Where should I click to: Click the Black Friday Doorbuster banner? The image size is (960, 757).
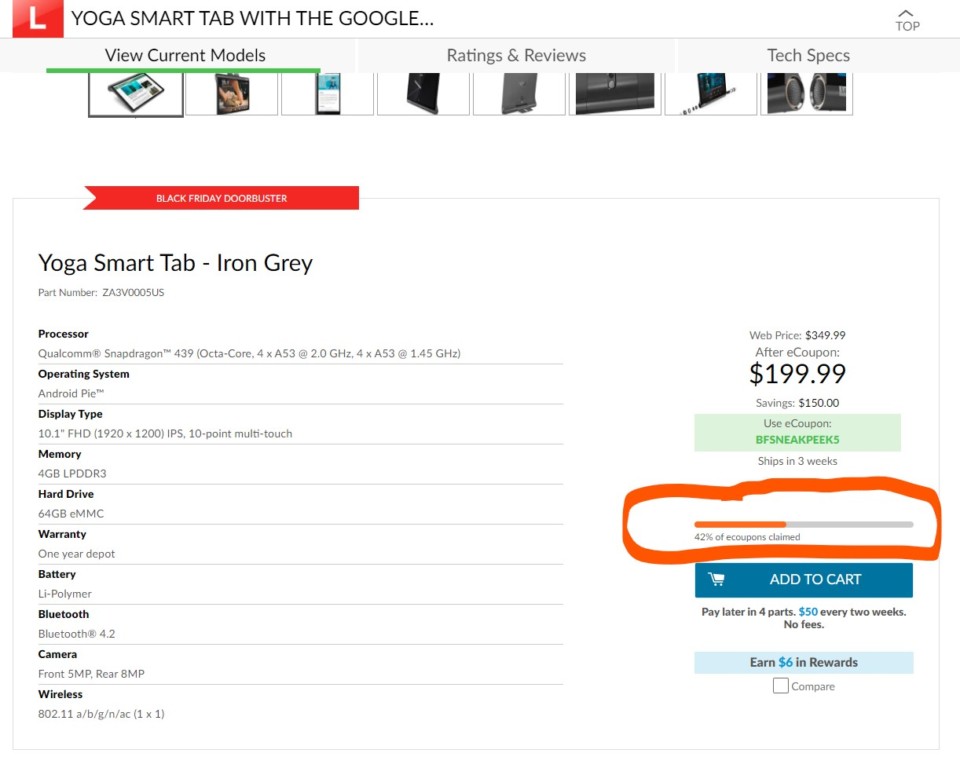pos(221,198)
